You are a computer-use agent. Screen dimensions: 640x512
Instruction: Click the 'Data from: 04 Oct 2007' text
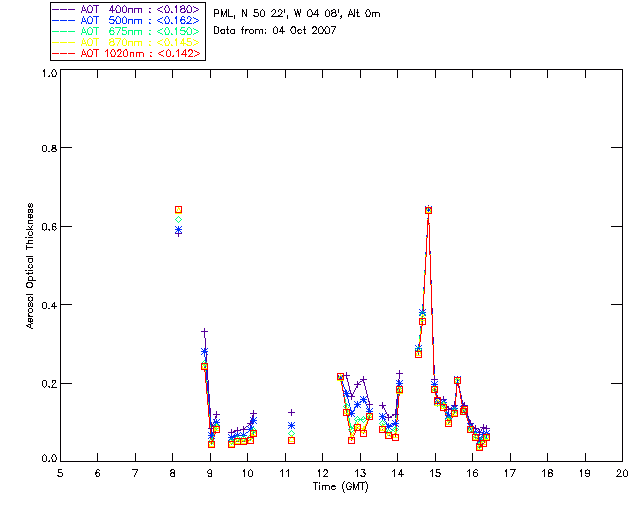coord(275,30)
